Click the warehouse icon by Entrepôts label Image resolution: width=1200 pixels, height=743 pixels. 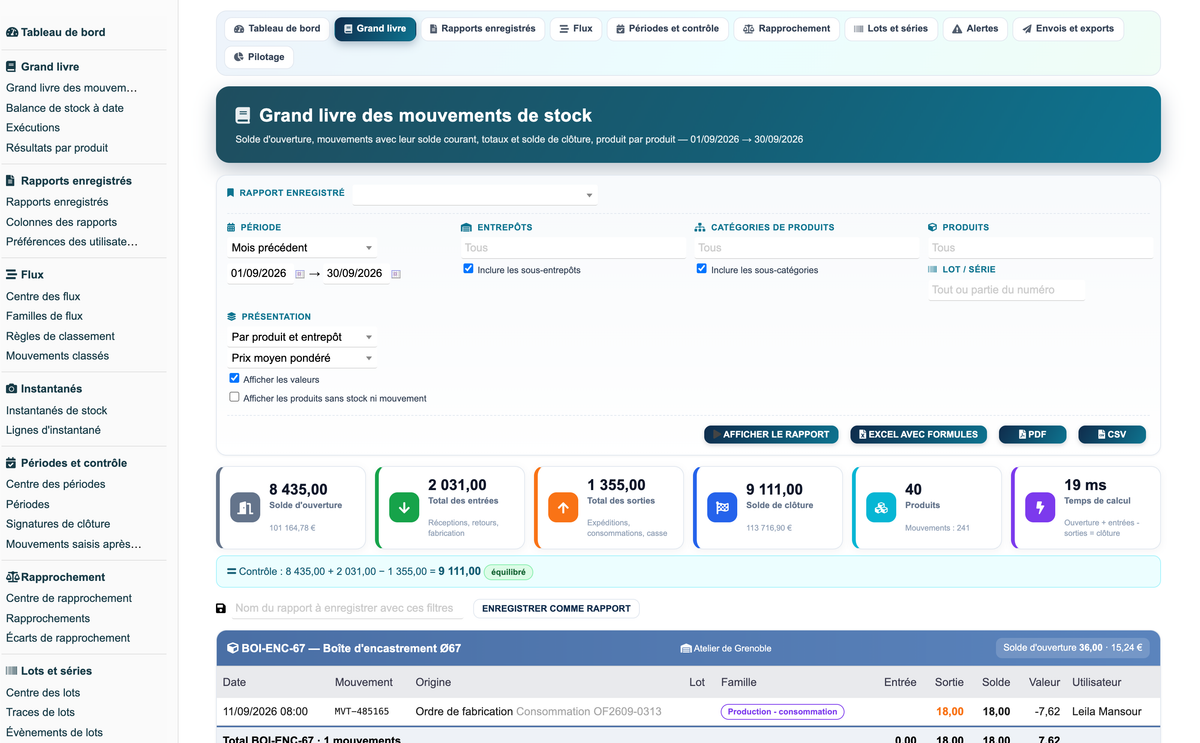[466, 227]
